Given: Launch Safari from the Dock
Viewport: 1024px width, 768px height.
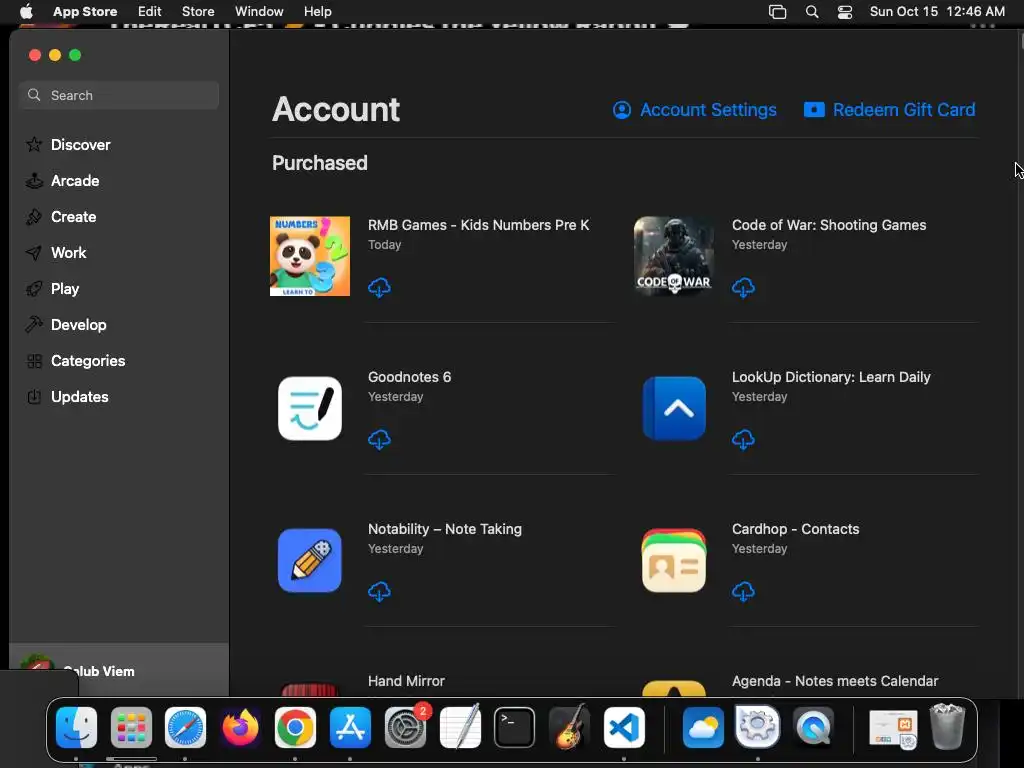Looking at the screenshot, I should (185, 727).
